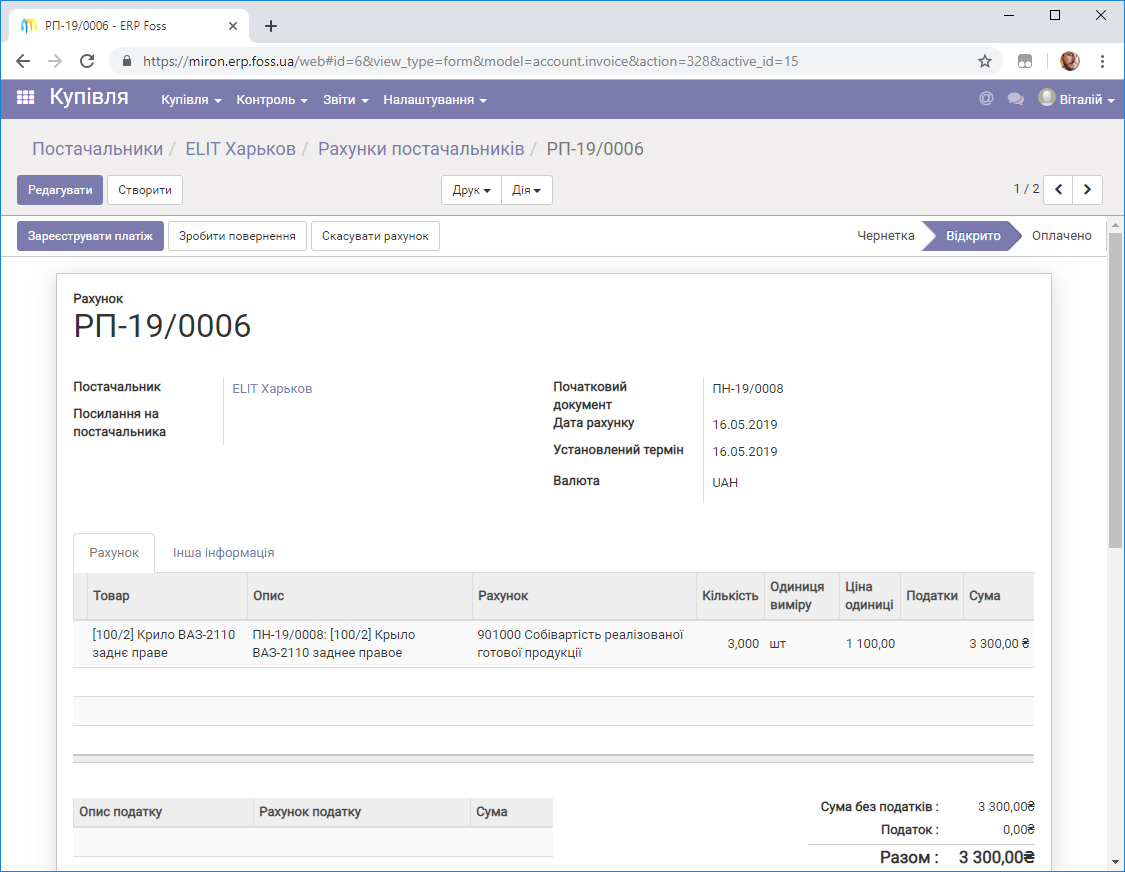The height and width of the screenshot is (872, 1125).
Task: Click the Редагувати button
Action: pyautogui.click(x=60, y=190)
